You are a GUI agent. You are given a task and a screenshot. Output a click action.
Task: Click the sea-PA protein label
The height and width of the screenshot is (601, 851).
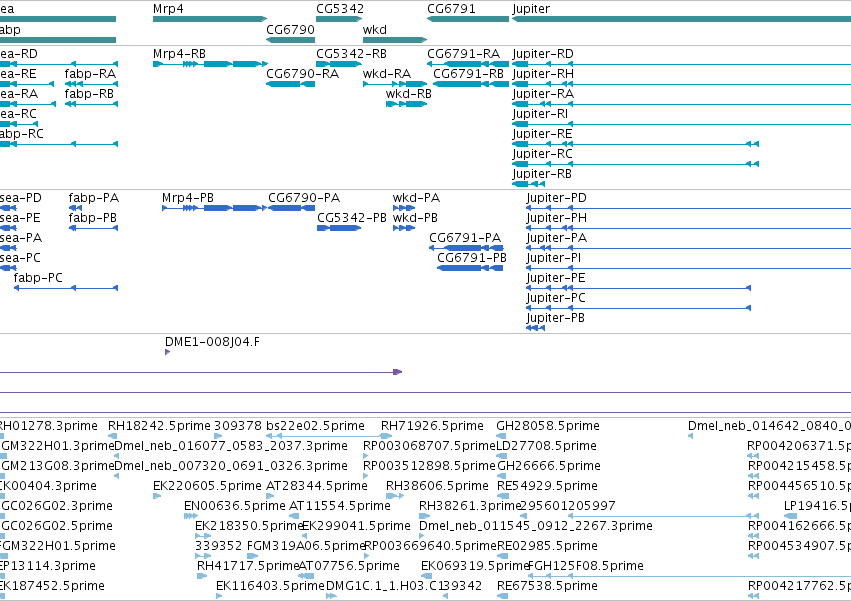(x=21, y=238)
